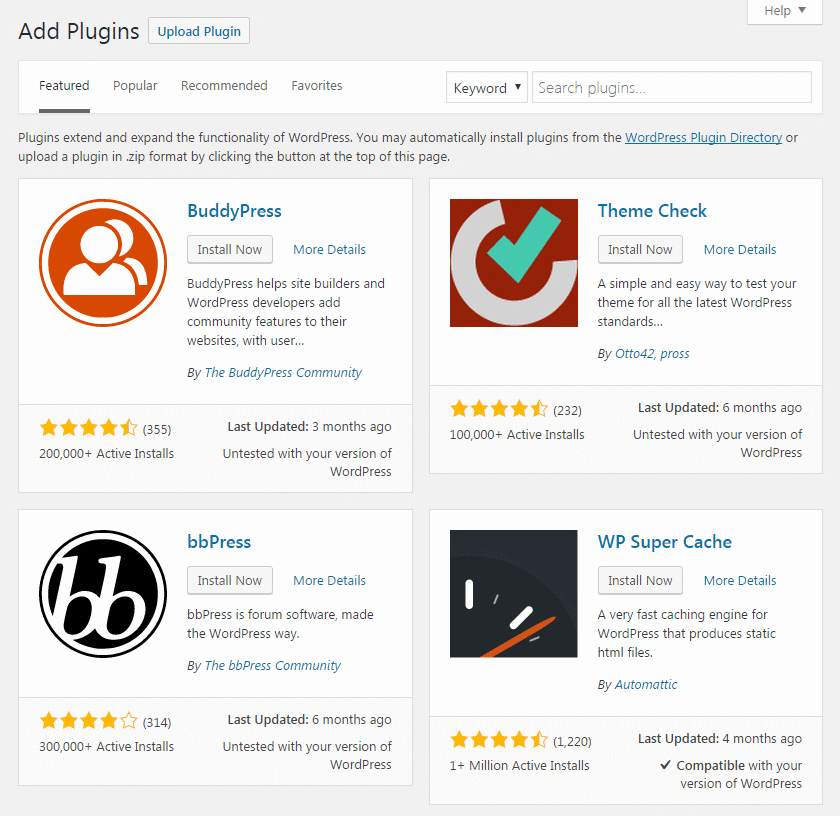
Task: Click the WP Super Cache speedometer logo
Action: [513, 593]
